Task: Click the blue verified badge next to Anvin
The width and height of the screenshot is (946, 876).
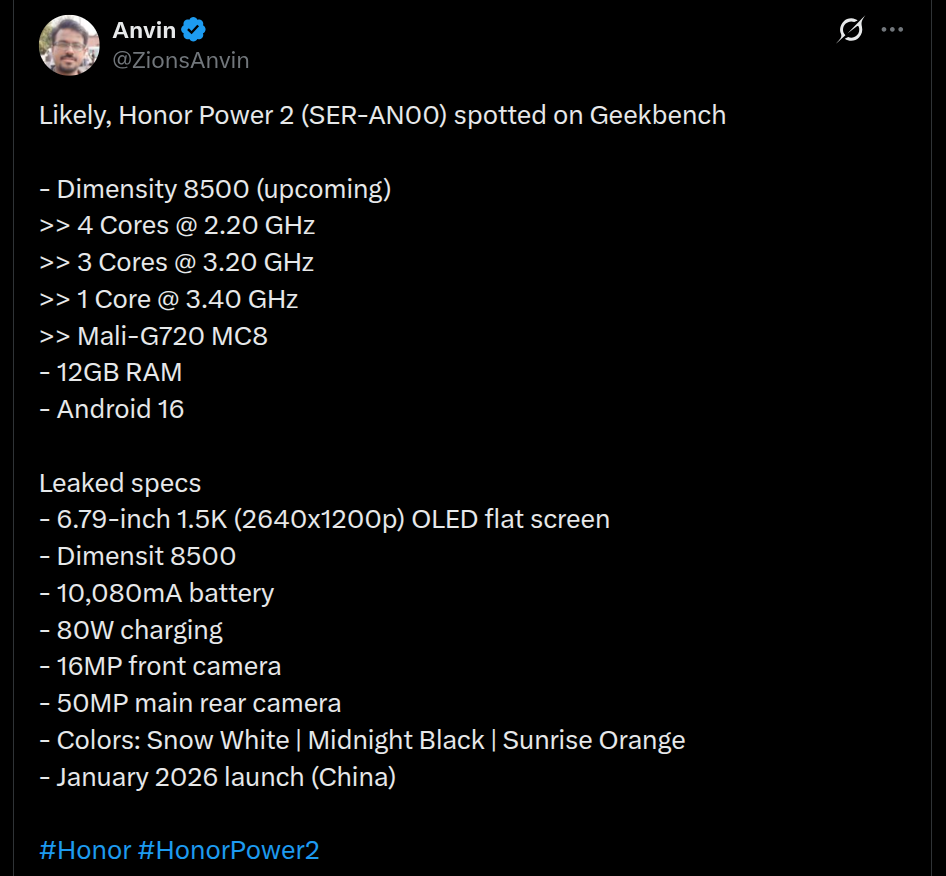Action: tap(194, 31)
